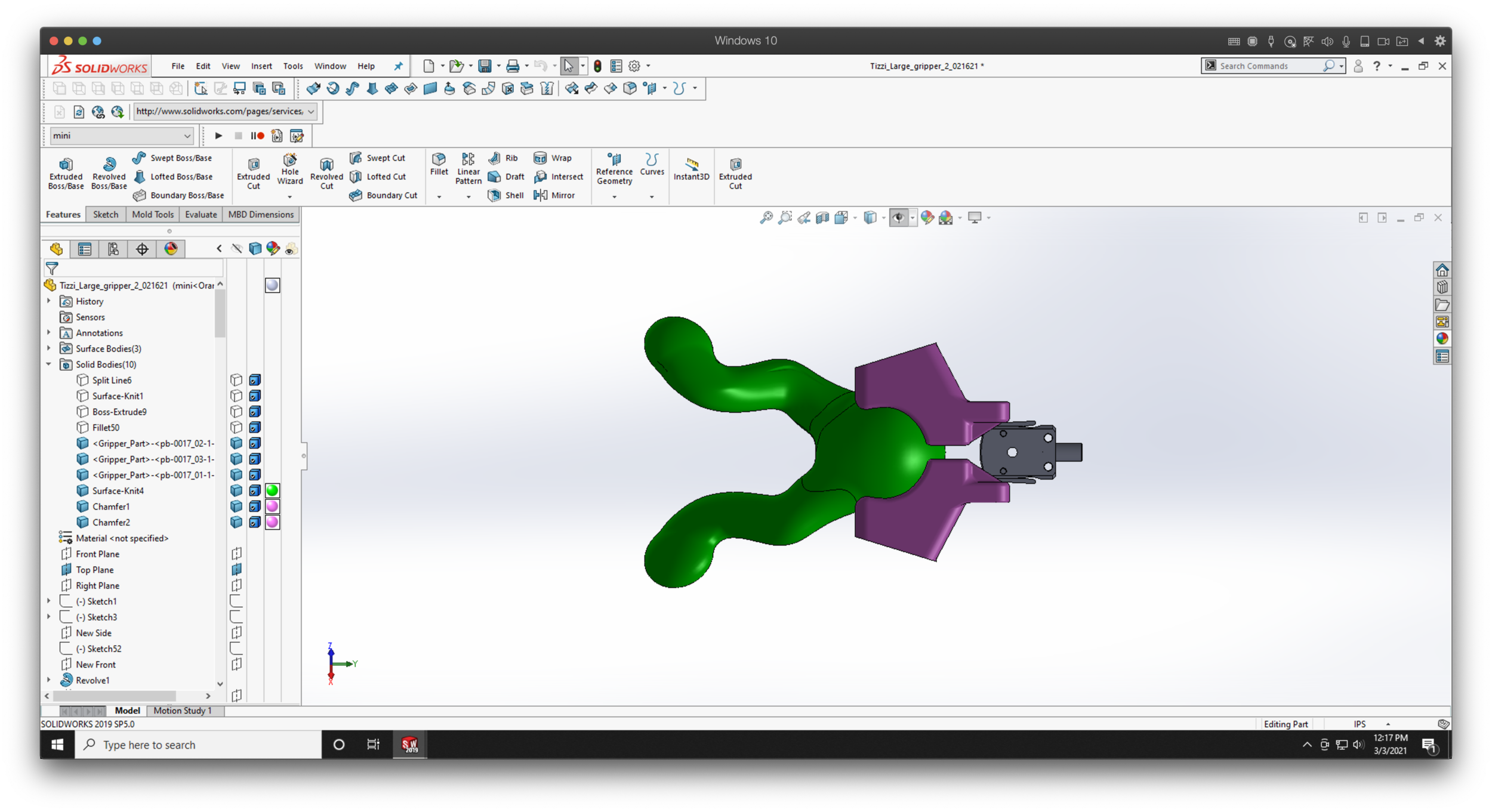Toggle Instant3D mode
1492x812 pixels.
click(691, 169)
